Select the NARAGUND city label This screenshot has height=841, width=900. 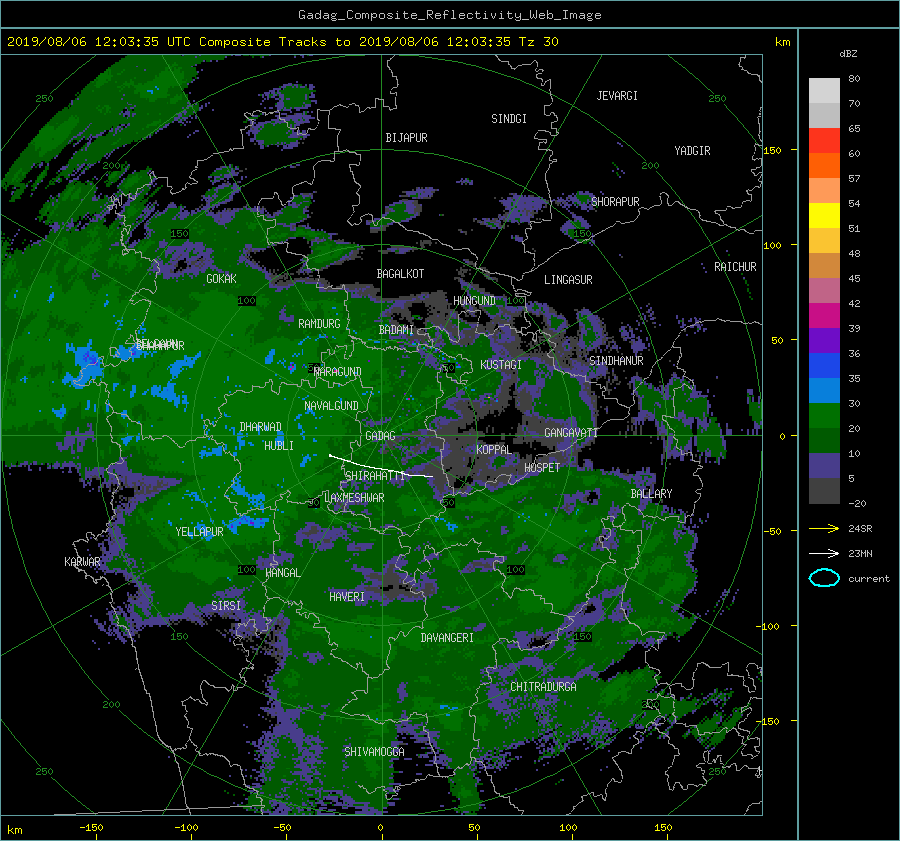point(338,372)
